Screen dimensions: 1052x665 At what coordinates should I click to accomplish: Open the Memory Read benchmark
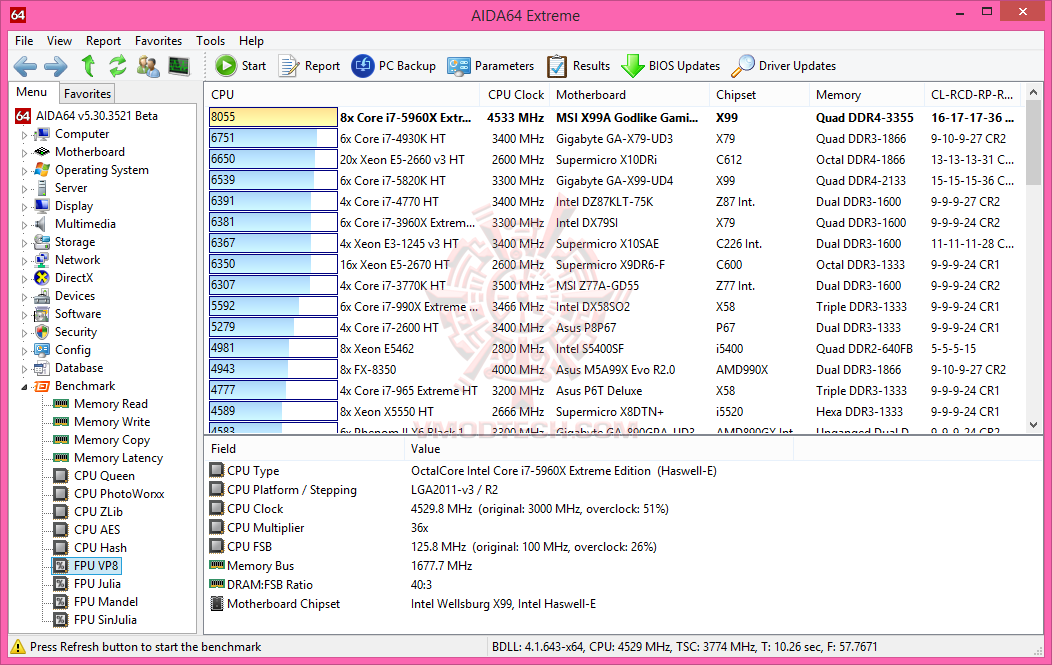(111, 404)
